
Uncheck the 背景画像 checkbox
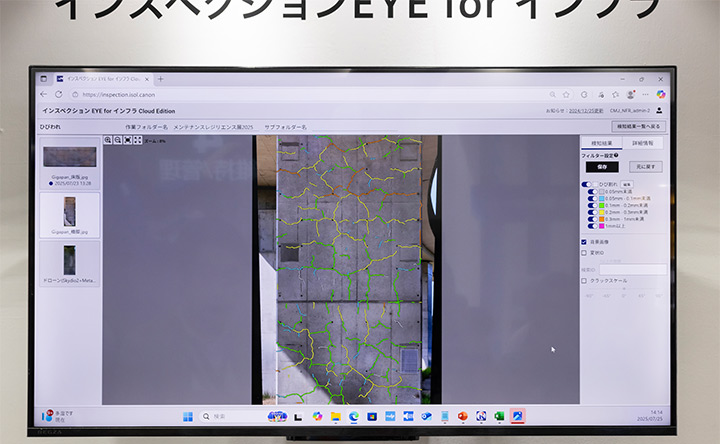pos(584,241)
